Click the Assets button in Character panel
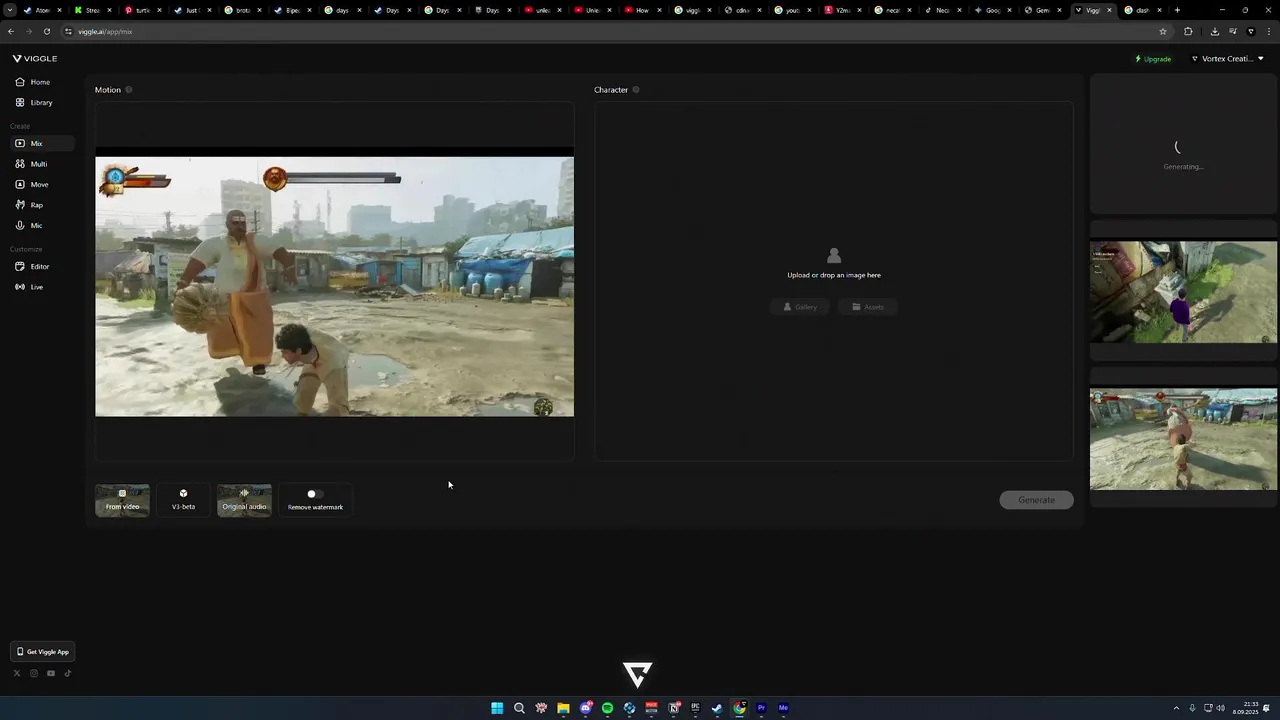The height and width of the screenshot is (720, 1280). click(868, 307)
